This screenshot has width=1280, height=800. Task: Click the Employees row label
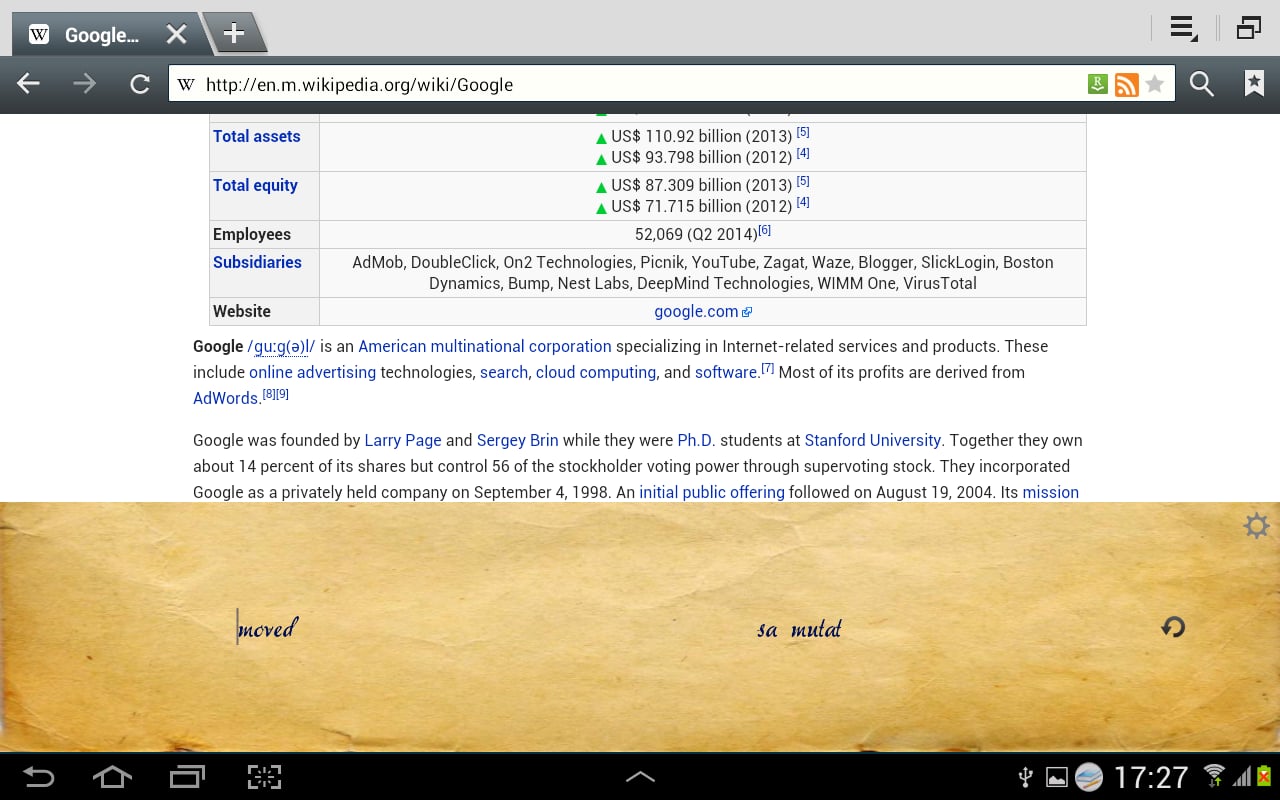tap(252, 234)
